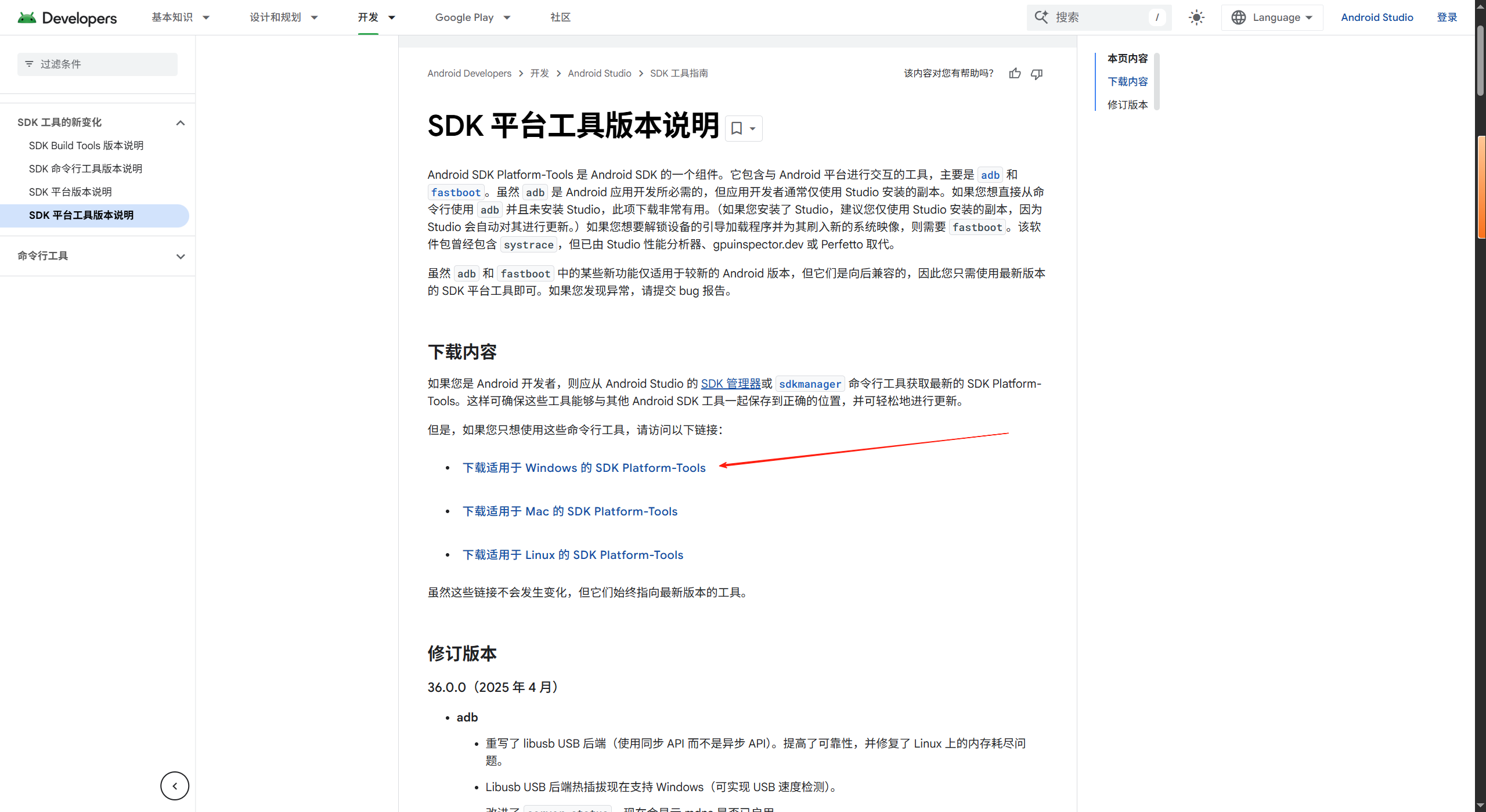Expand the bookmark dropdown caret beside the title

(752, 129)
